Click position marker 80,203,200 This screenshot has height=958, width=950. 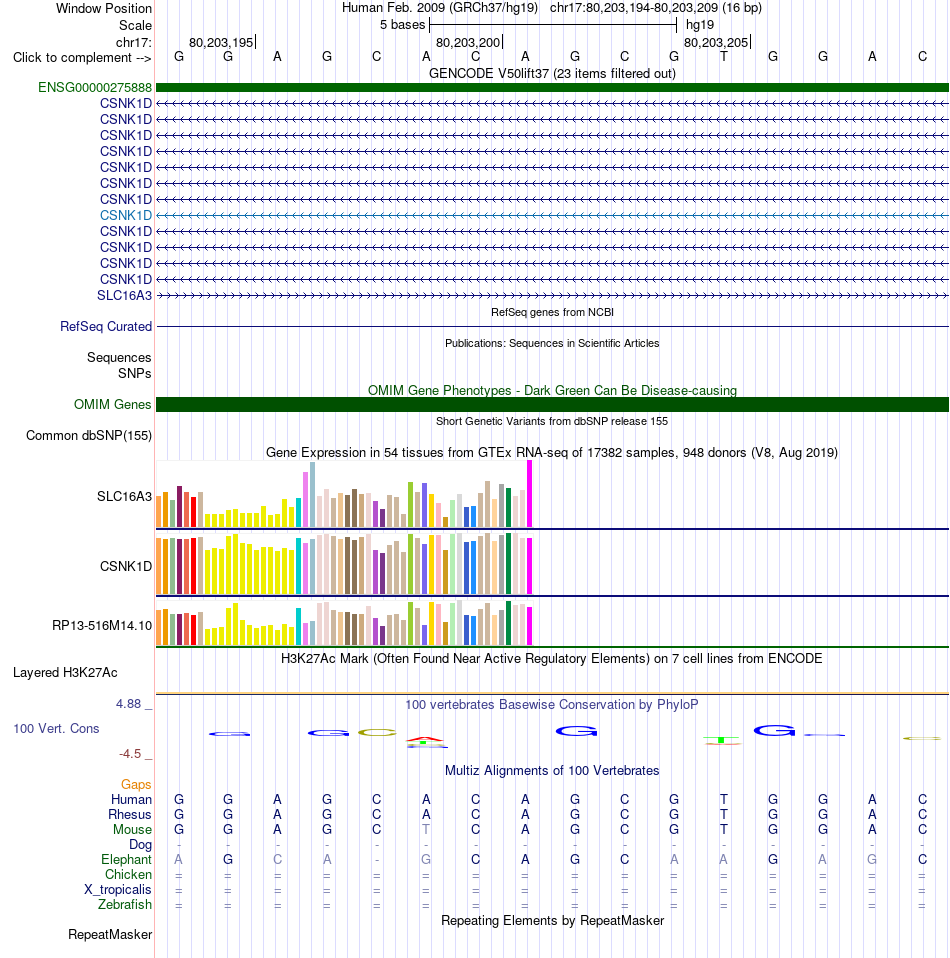tap(469, 42)
